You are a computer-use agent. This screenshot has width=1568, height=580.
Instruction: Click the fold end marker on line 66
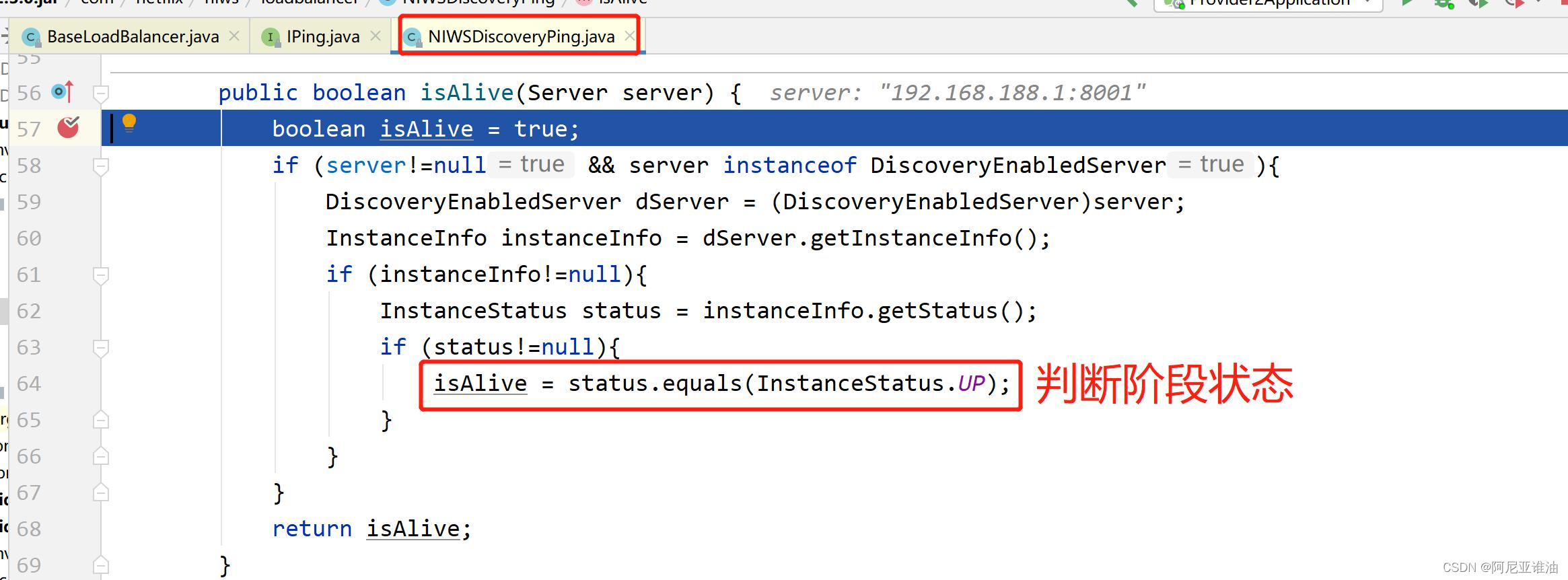coord(101,456)
